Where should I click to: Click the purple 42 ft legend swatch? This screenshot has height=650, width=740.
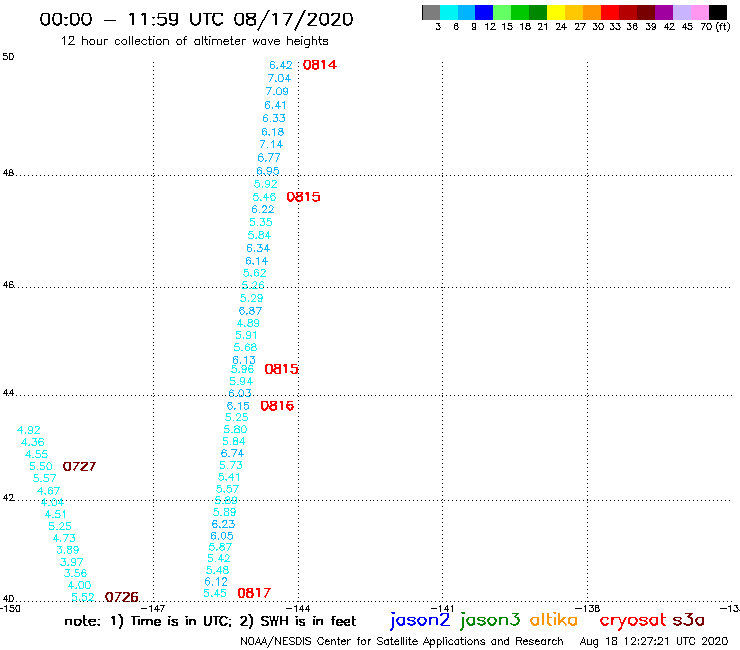tap(664, 12)
